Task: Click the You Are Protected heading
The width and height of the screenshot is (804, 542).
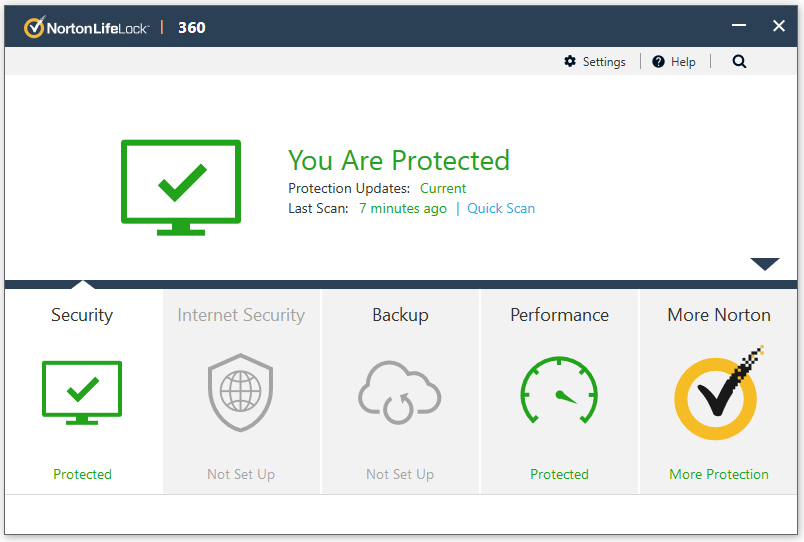Action: coord(399,160)
